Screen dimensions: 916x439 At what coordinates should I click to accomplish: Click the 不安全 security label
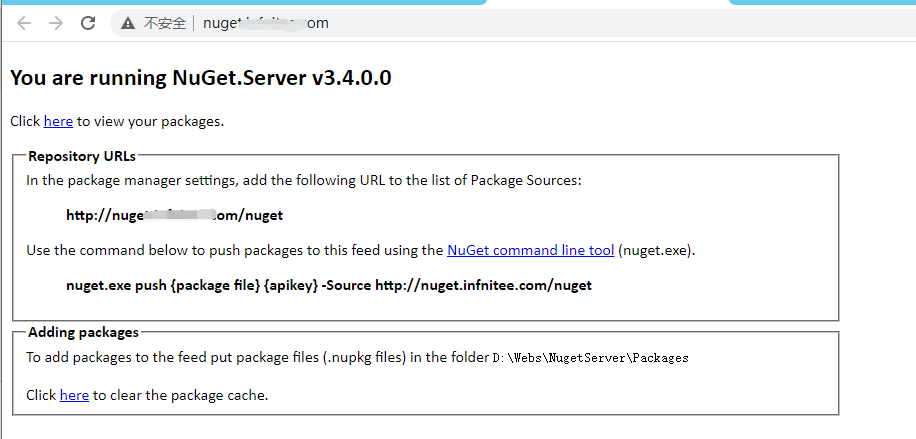[x=165, y=23]
